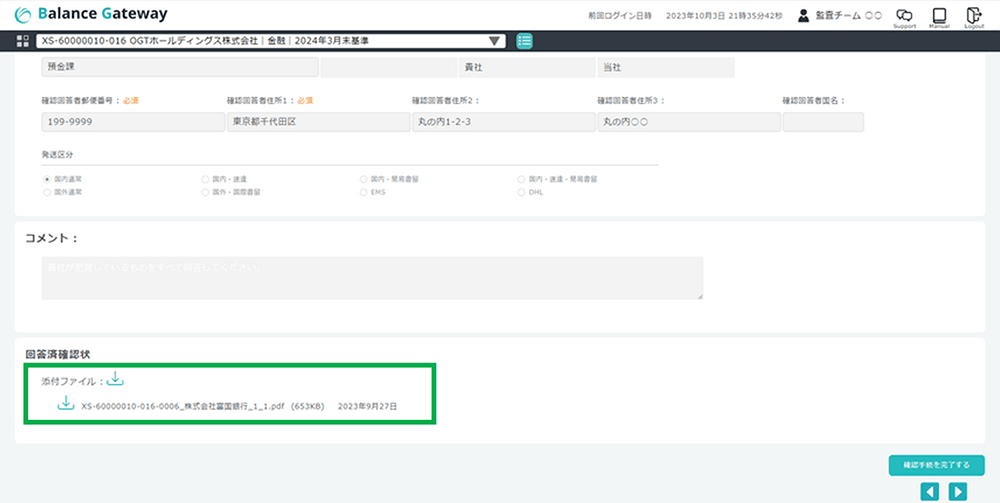1000x503 pixels.
Task: Select the 国外通常 radio option
Action: click(x=47, y=191)
